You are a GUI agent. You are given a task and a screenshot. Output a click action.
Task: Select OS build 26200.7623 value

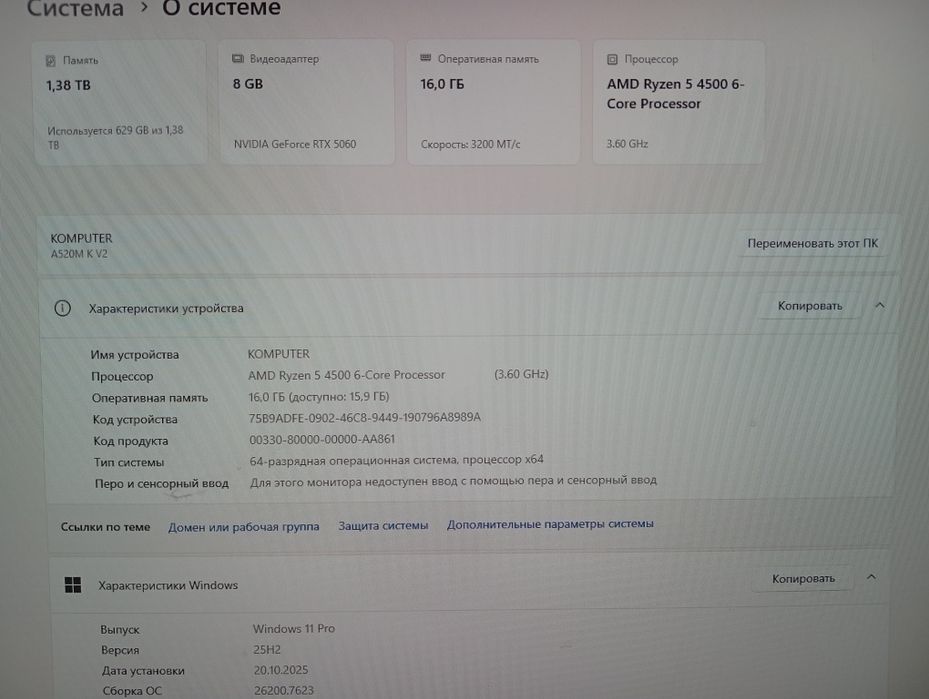(x=284, y=691)
